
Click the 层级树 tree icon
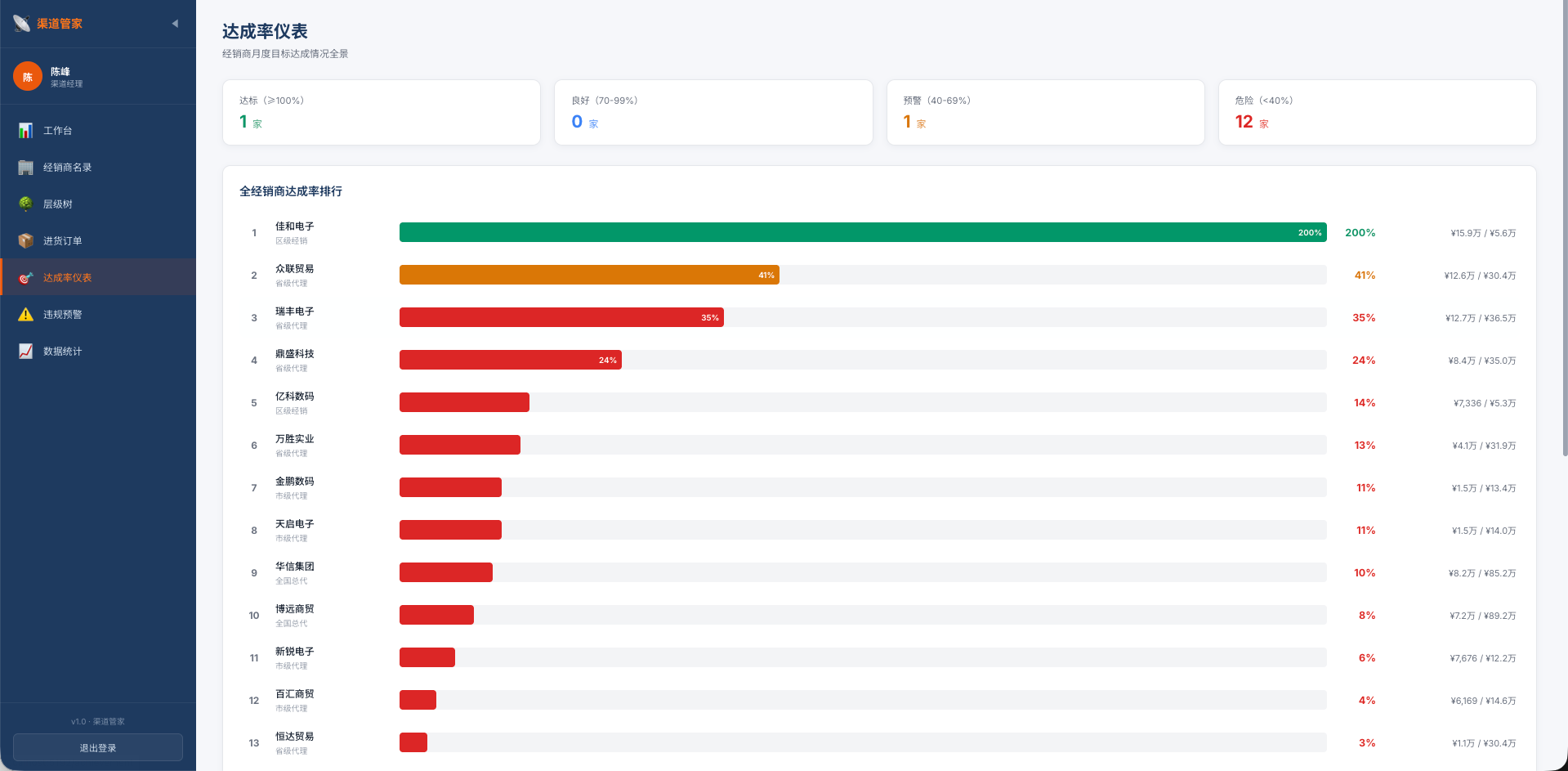(x=26, y=204)
